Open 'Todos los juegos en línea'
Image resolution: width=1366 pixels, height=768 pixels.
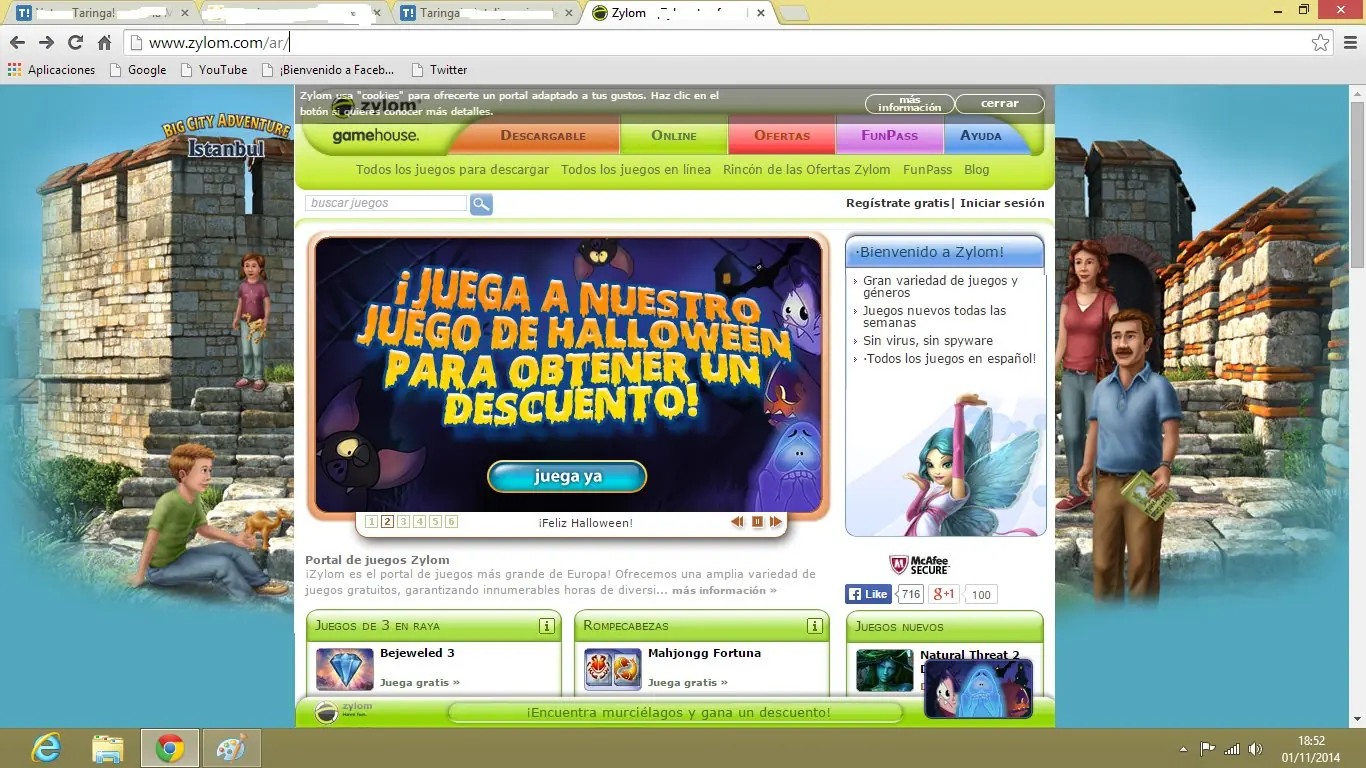(636, 170)
